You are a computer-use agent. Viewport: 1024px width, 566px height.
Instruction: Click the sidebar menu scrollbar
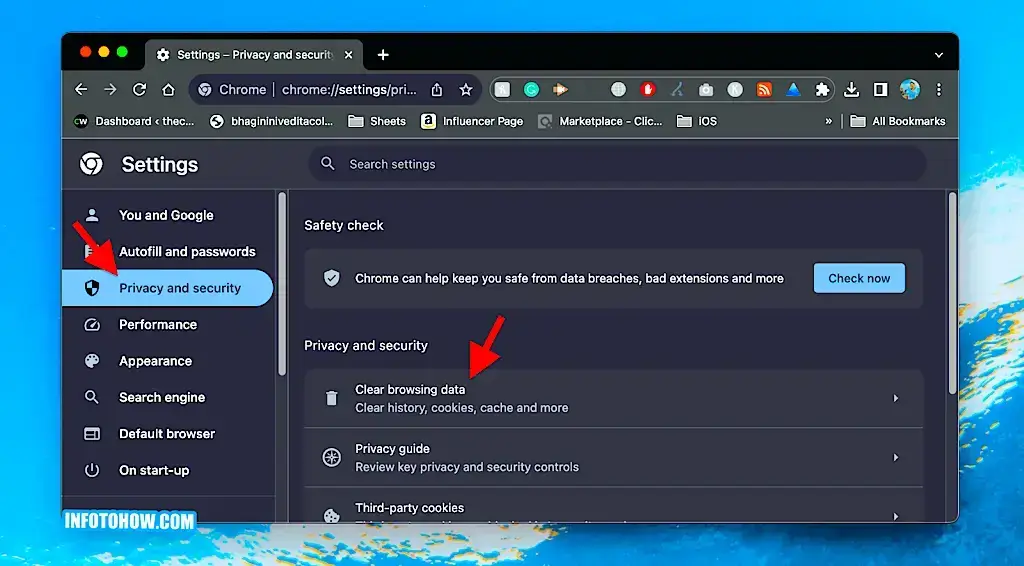[282, 284]
